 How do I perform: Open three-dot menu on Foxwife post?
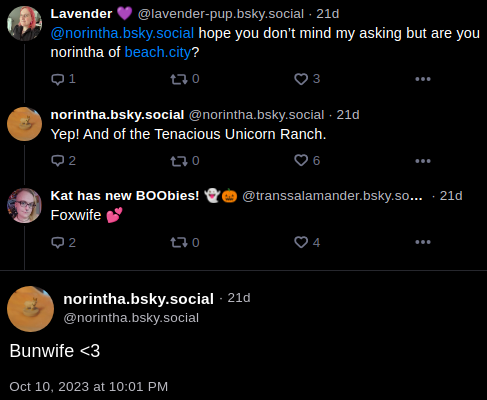tap(423, 242)
